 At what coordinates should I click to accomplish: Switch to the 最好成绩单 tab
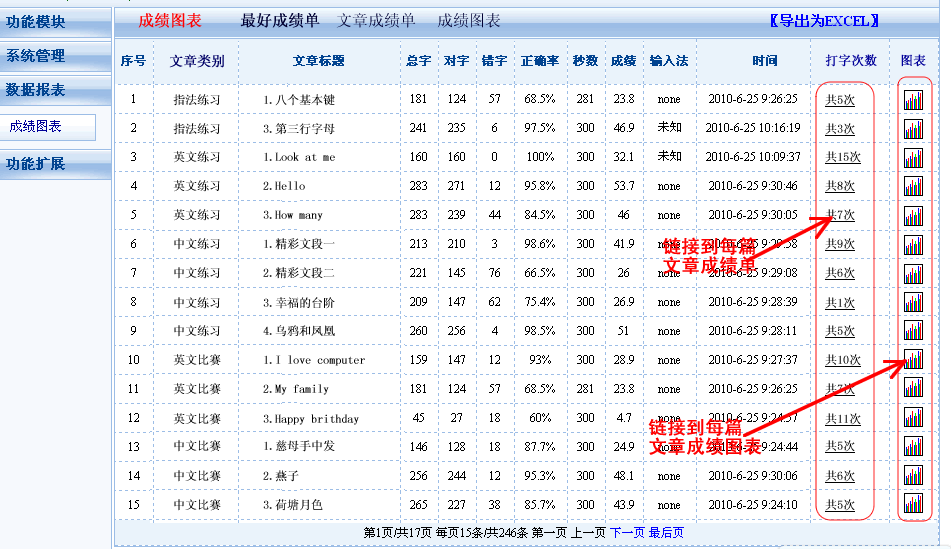click(280, 21)
